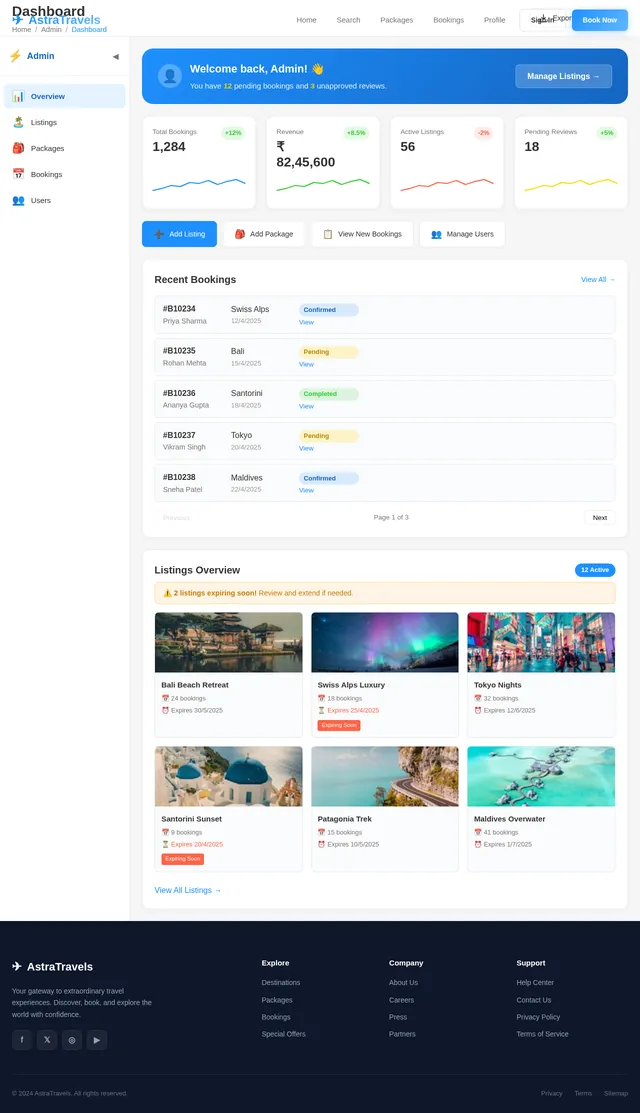Viewport: 640px width, 1113px height.
Task: Open Destinations link in footer Explore
Action: tap(281, 982)
